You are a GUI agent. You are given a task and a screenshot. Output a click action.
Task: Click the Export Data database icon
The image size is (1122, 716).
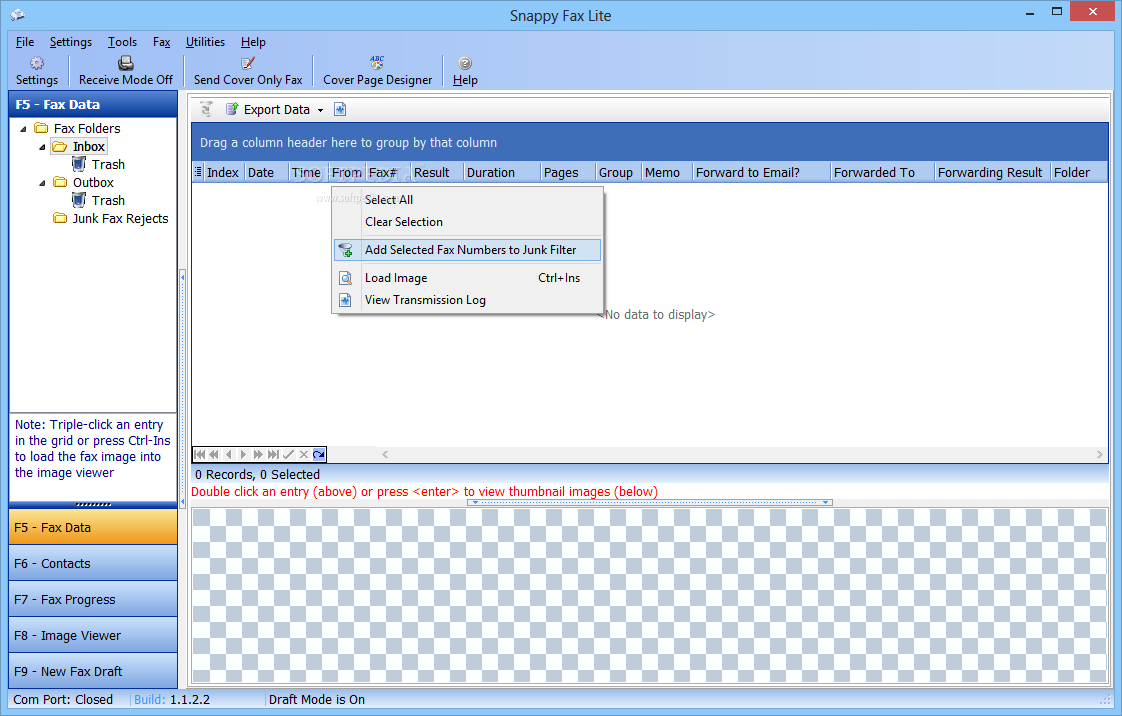[232, 109]
